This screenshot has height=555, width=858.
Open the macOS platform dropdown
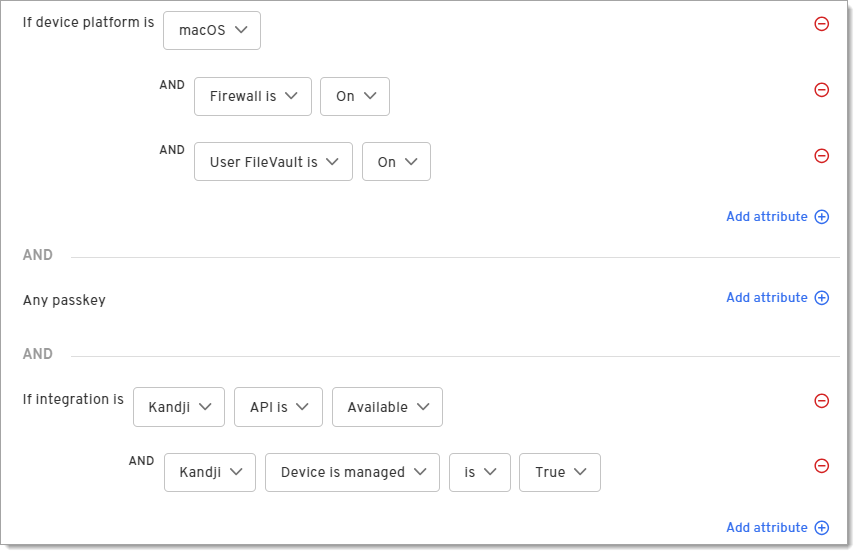point(212,30)
